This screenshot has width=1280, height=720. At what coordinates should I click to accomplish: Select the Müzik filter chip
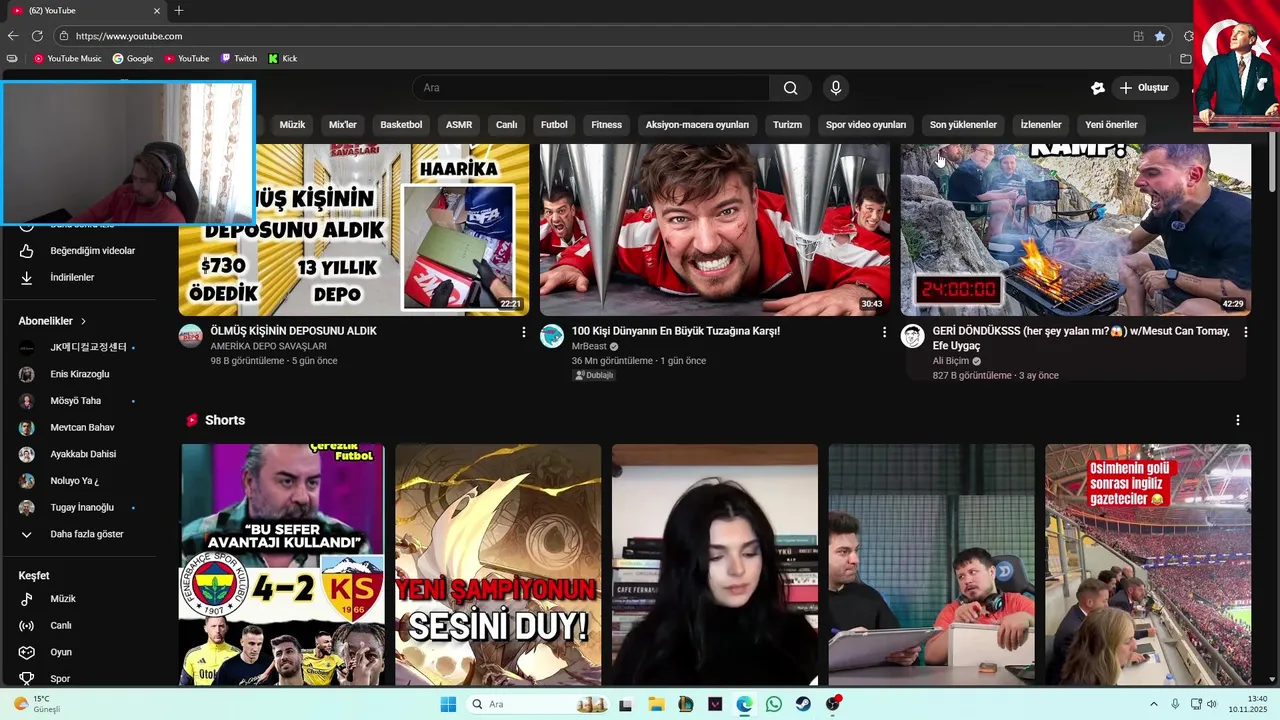pyautogui.click(x=292, y=125)
